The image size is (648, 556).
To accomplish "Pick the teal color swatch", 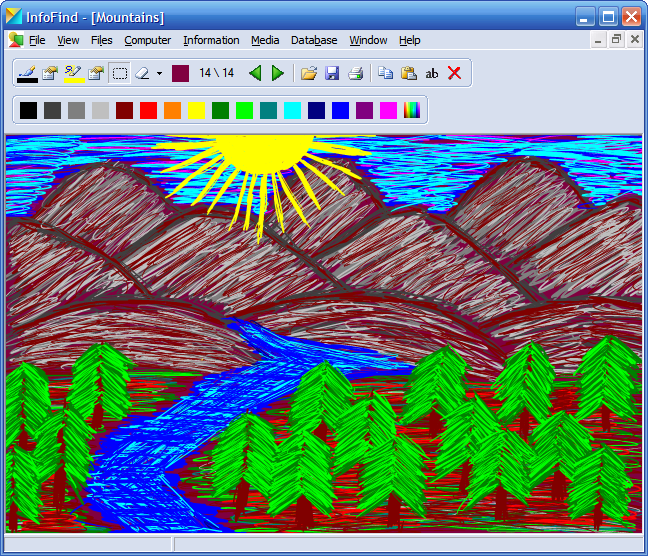I will 268,110.
